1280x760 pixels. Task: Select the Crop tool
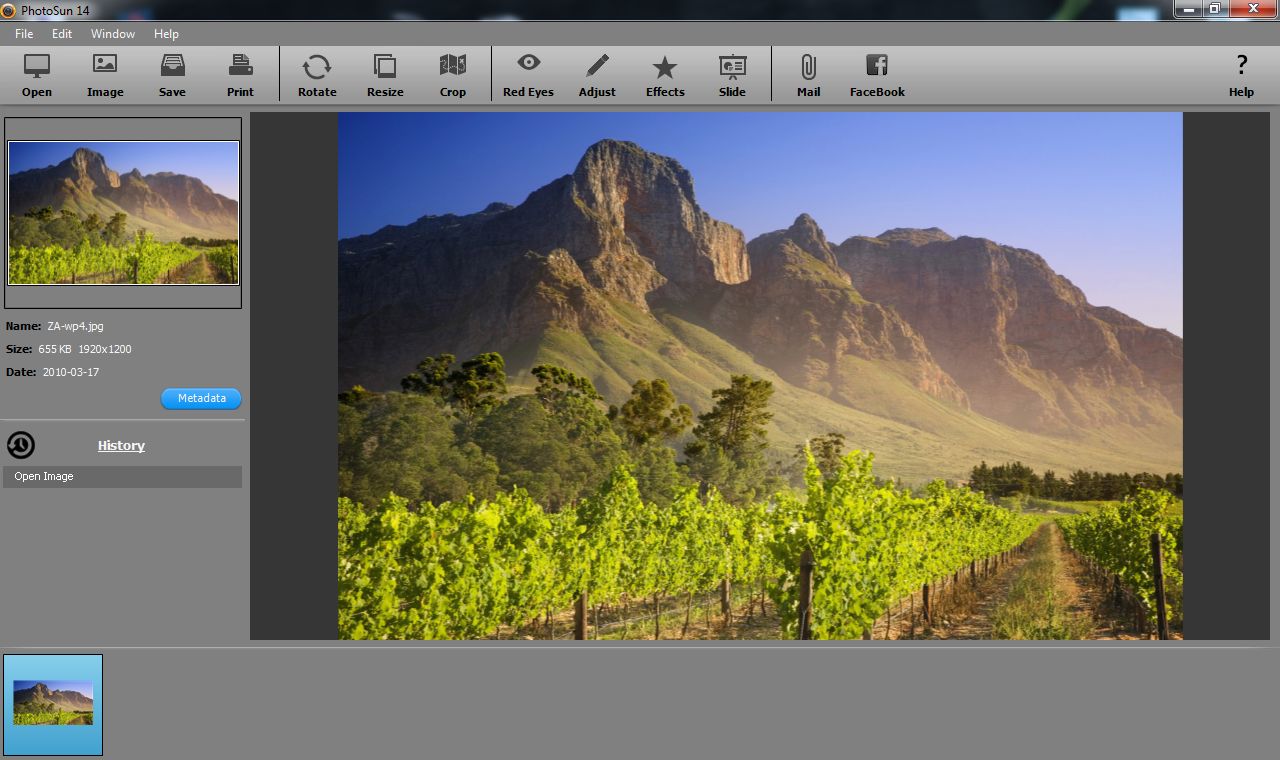[x=453, y=74]
